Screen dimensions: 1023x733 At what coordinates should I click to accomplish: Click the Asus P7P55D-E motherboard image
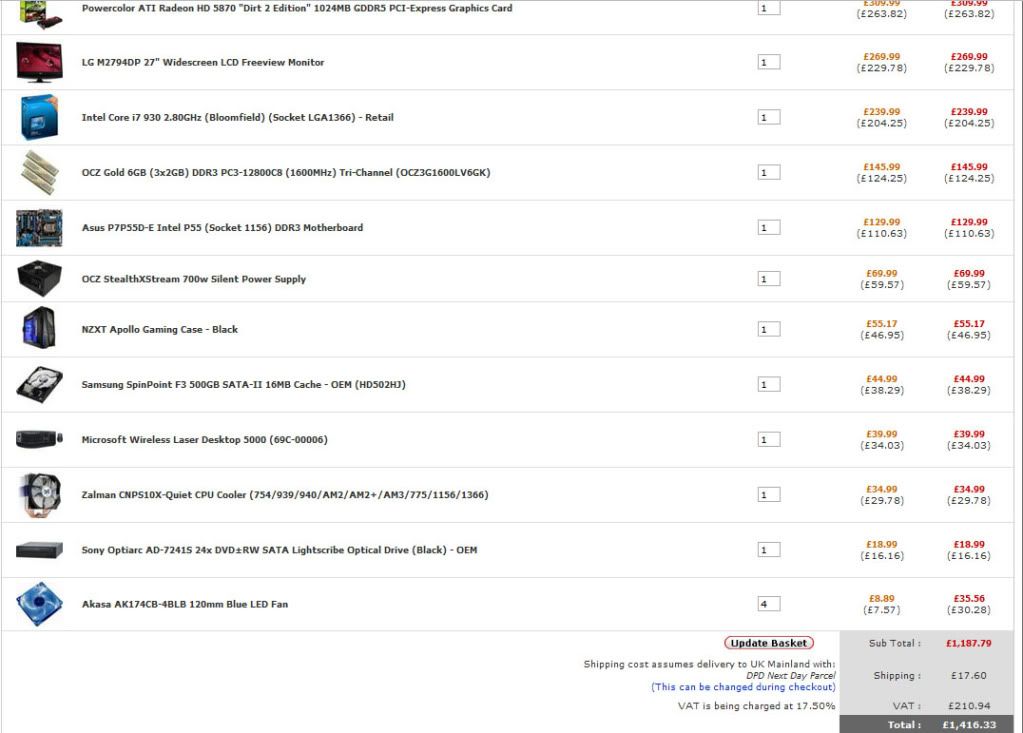point(39,228)
